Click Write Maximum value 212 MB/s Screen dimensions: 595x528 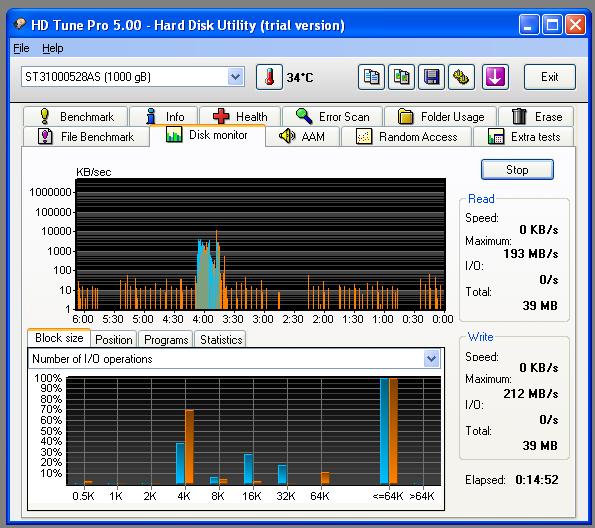(530, 394)
